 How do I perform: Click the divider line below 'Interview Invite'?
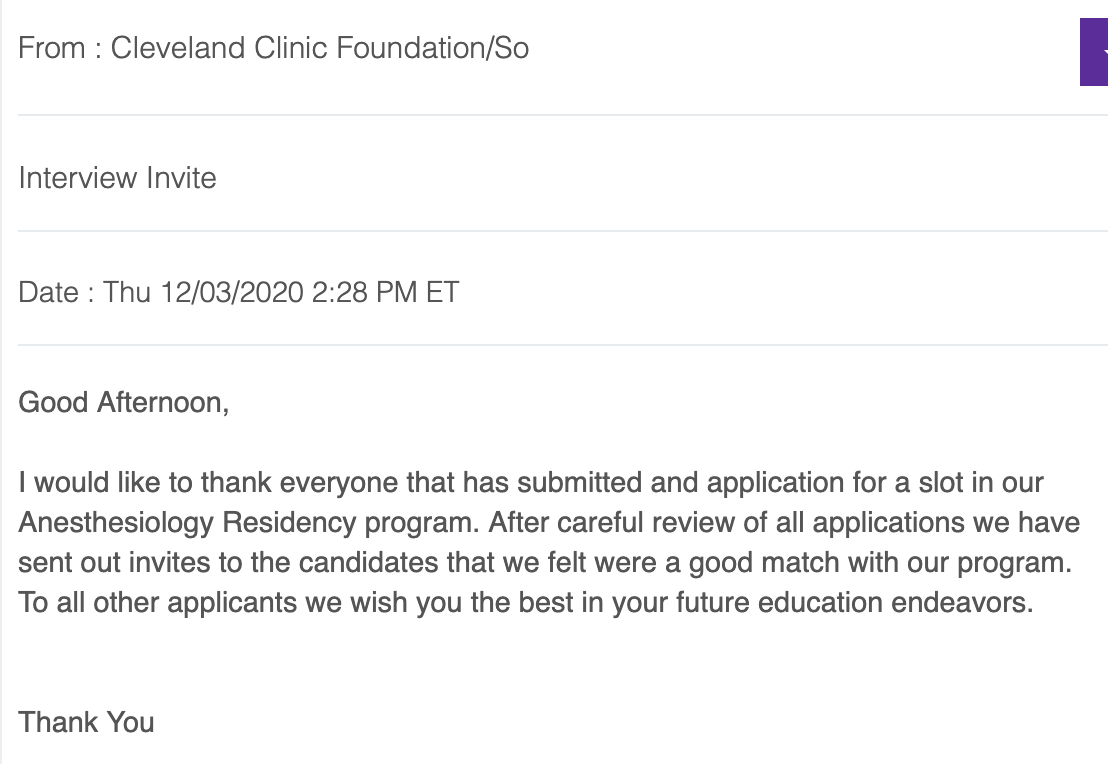click(562, 230)
